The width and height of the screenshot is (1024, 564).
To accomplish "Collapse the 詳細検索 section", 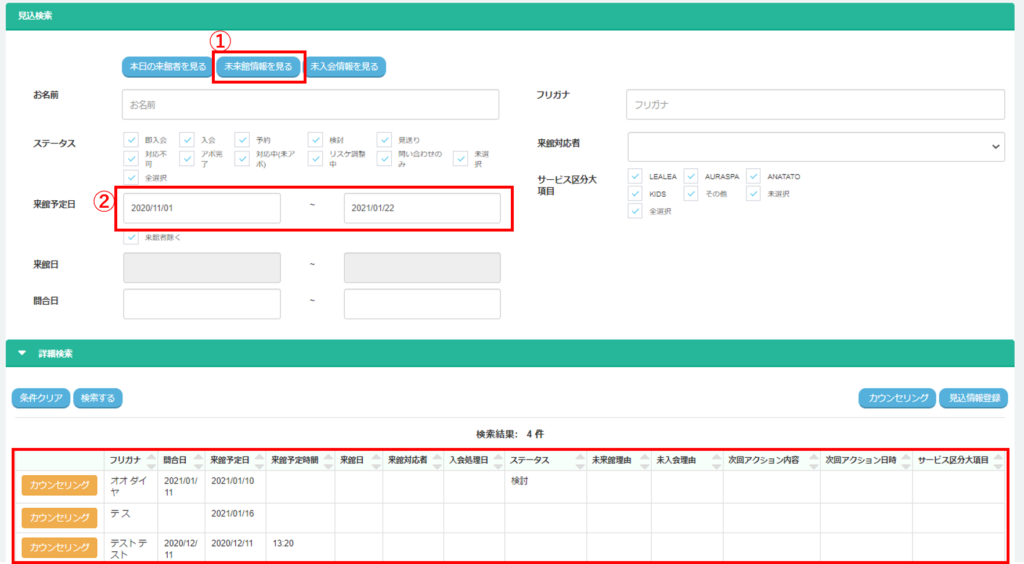I will tap(22, 354).
